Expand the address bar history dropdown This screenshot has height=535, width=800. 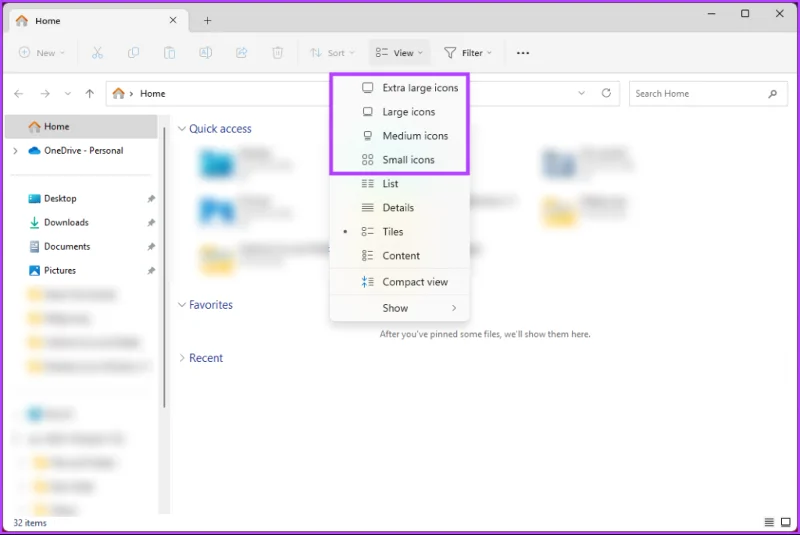click(x=581, y=93)
